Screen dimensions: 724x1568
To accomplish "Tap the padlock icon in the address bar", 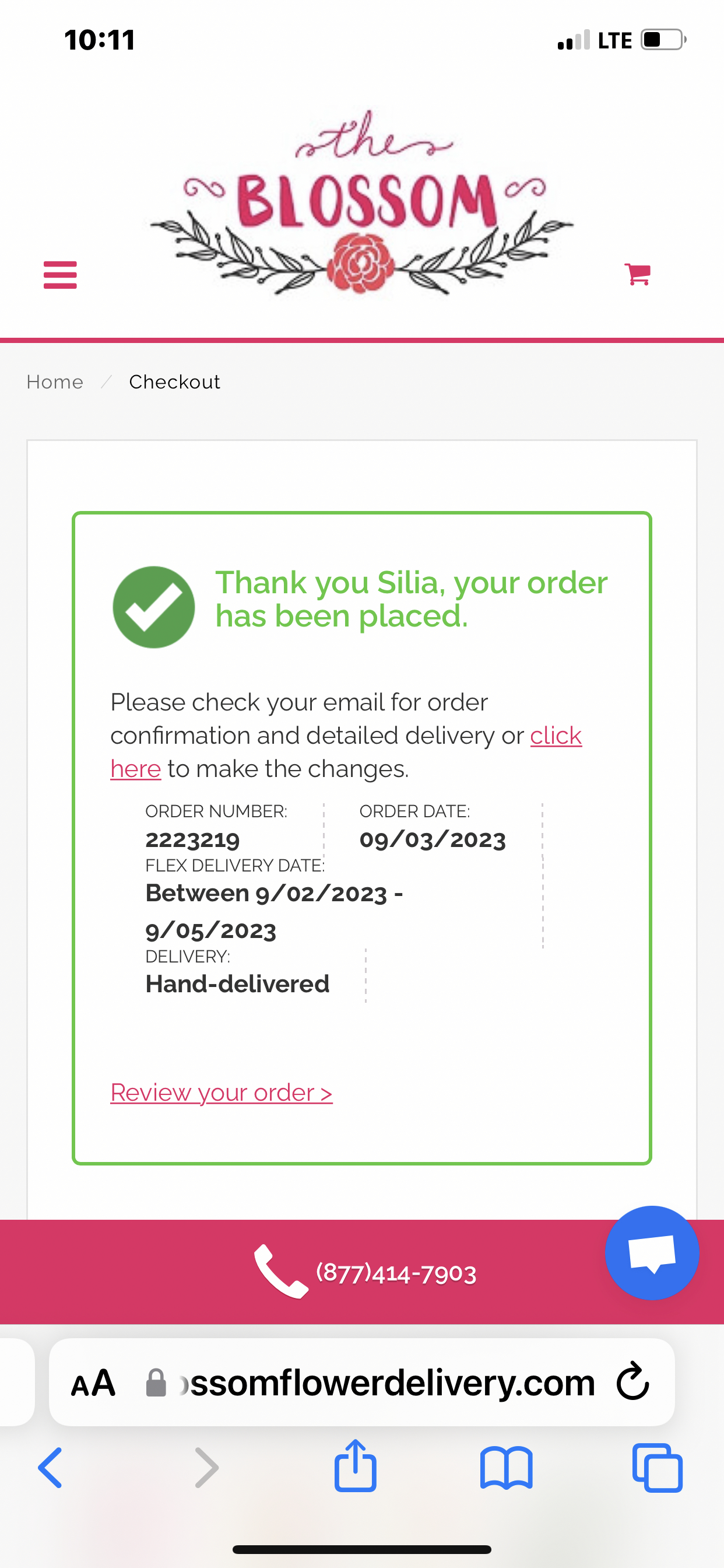I will tap(157, 1382).
